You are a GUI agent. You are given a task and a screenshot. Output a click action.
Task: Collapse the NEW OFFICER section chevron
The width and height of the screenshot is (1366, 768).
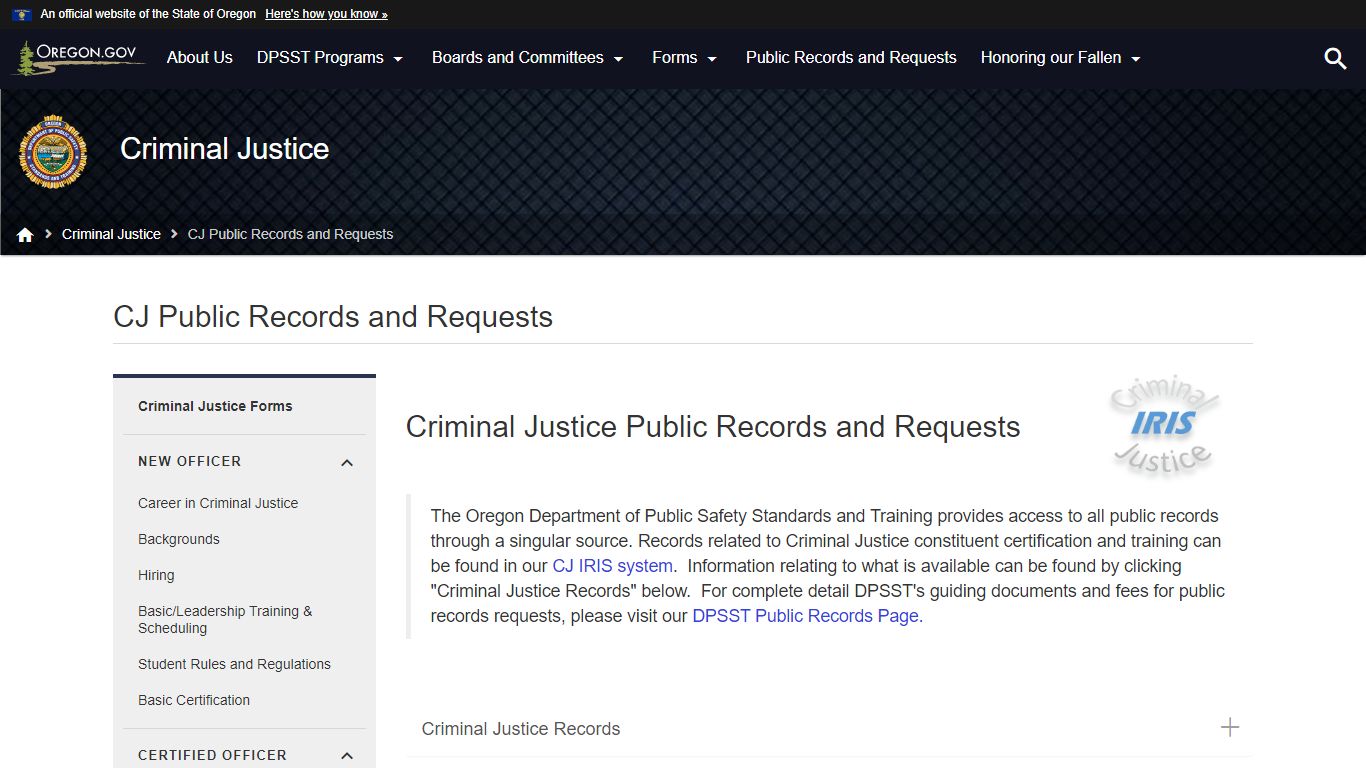point(347,462)
